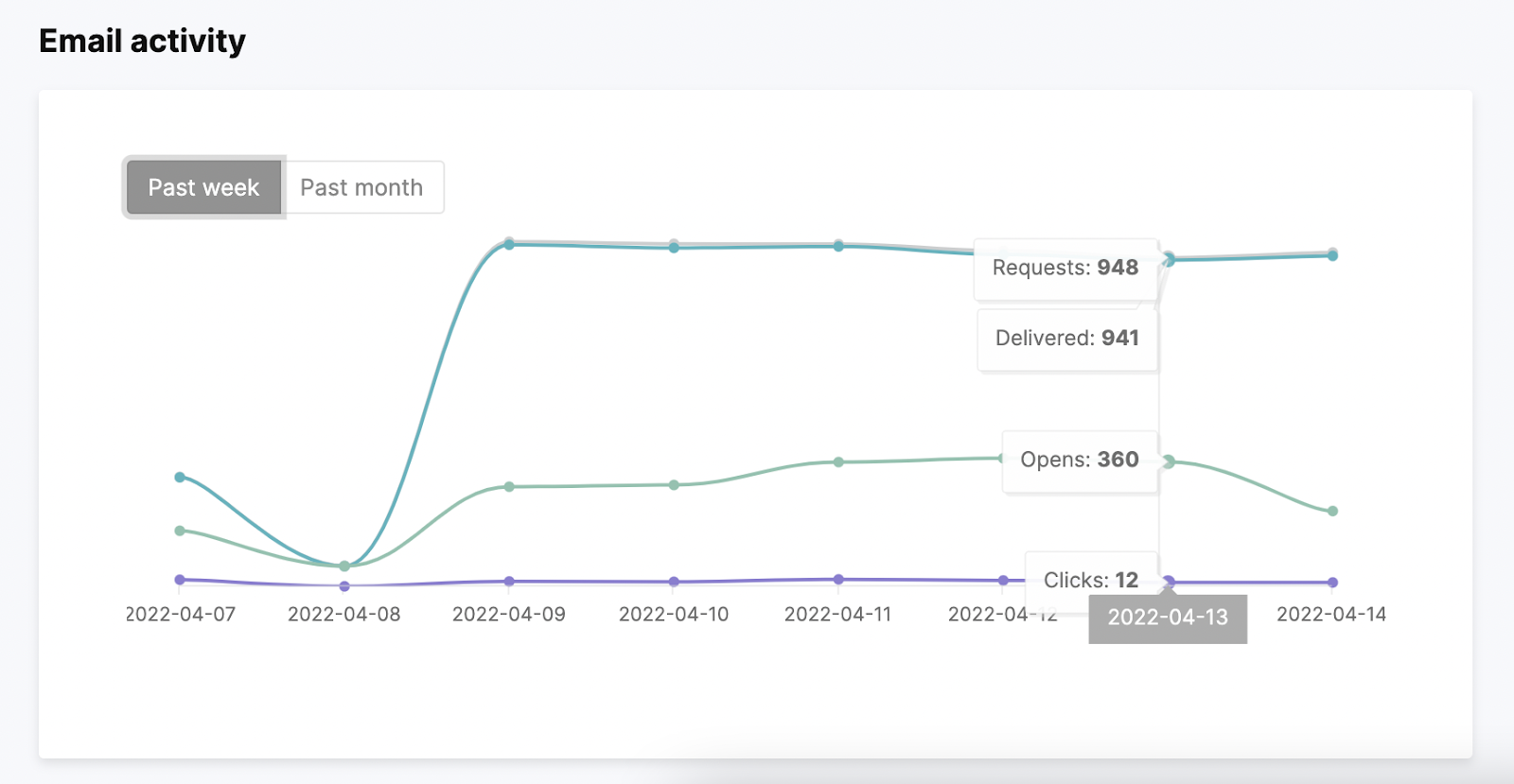Select green opens point on 2022-04-14
Viewport: 1514px width, 784px height.
(1332, 512)
